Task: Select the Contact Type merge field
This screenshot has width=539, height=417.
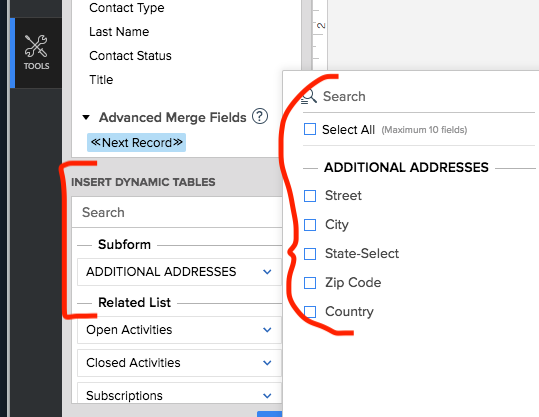Action: pyautogui.click(x=126, y=8)
